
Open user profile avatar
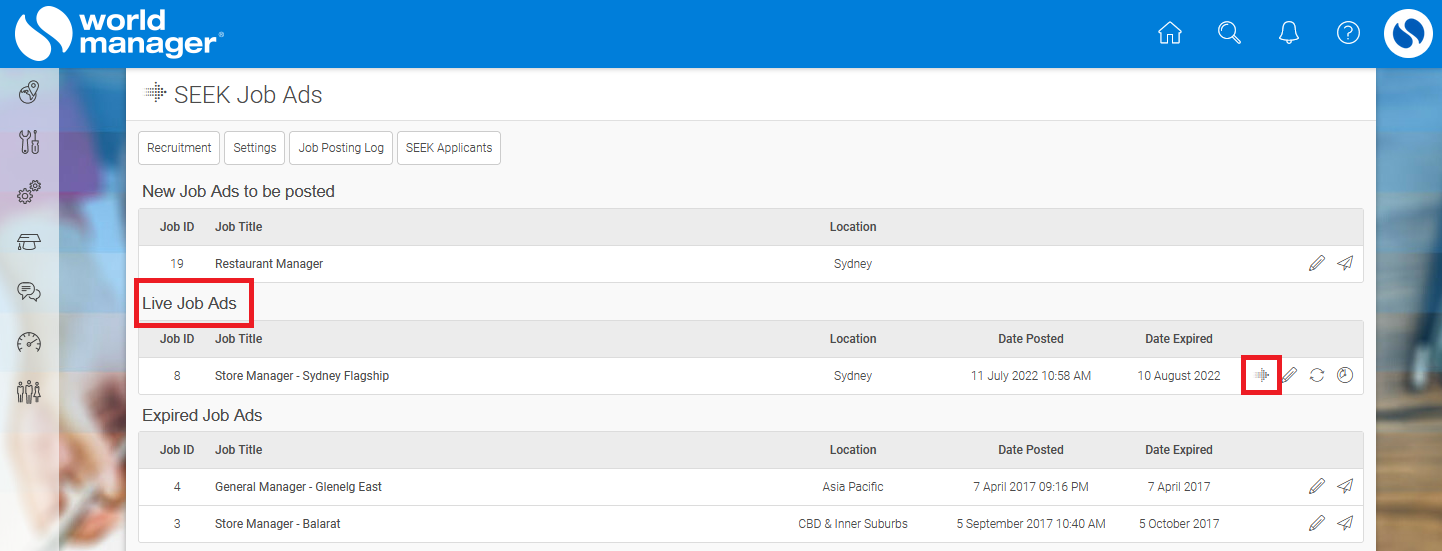pyautogui.click(x=1408, y=33)
